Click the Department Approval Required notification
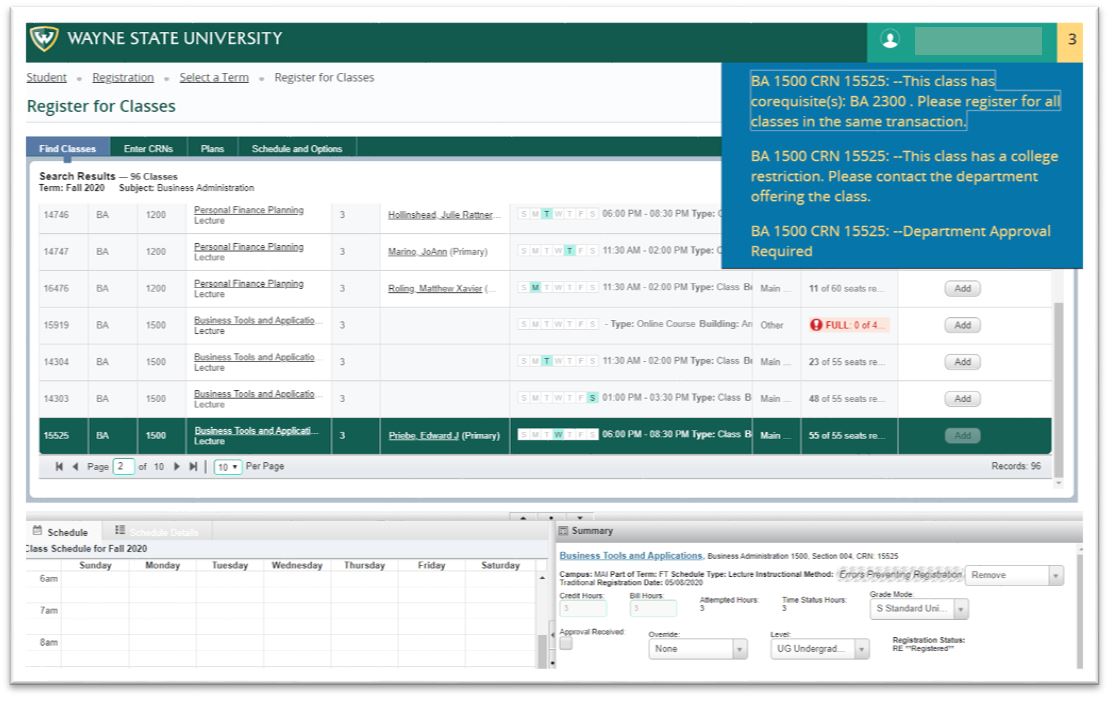The width and height of the screenshot is (1116, 701). [x=900, y=241]
